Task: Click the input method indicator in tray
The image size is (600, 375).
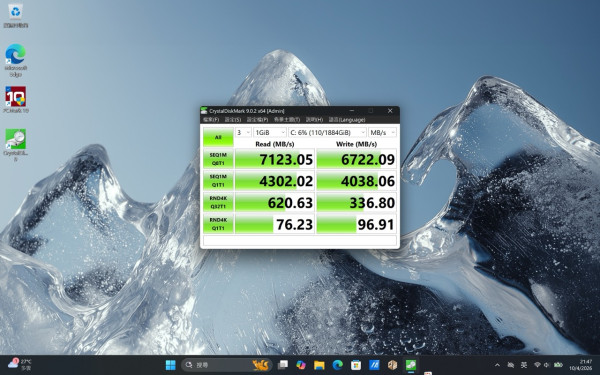Action: coord(524,365)
